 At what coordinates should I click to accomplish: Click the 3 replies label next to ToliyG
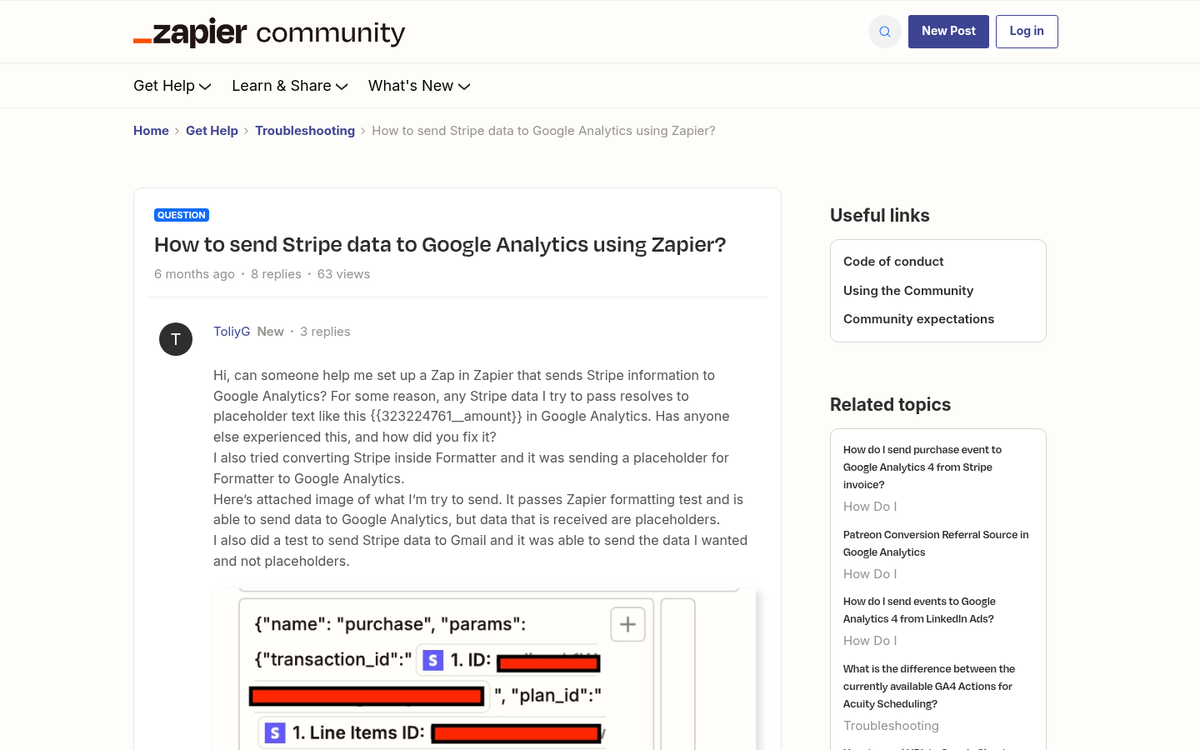point(325,331)
